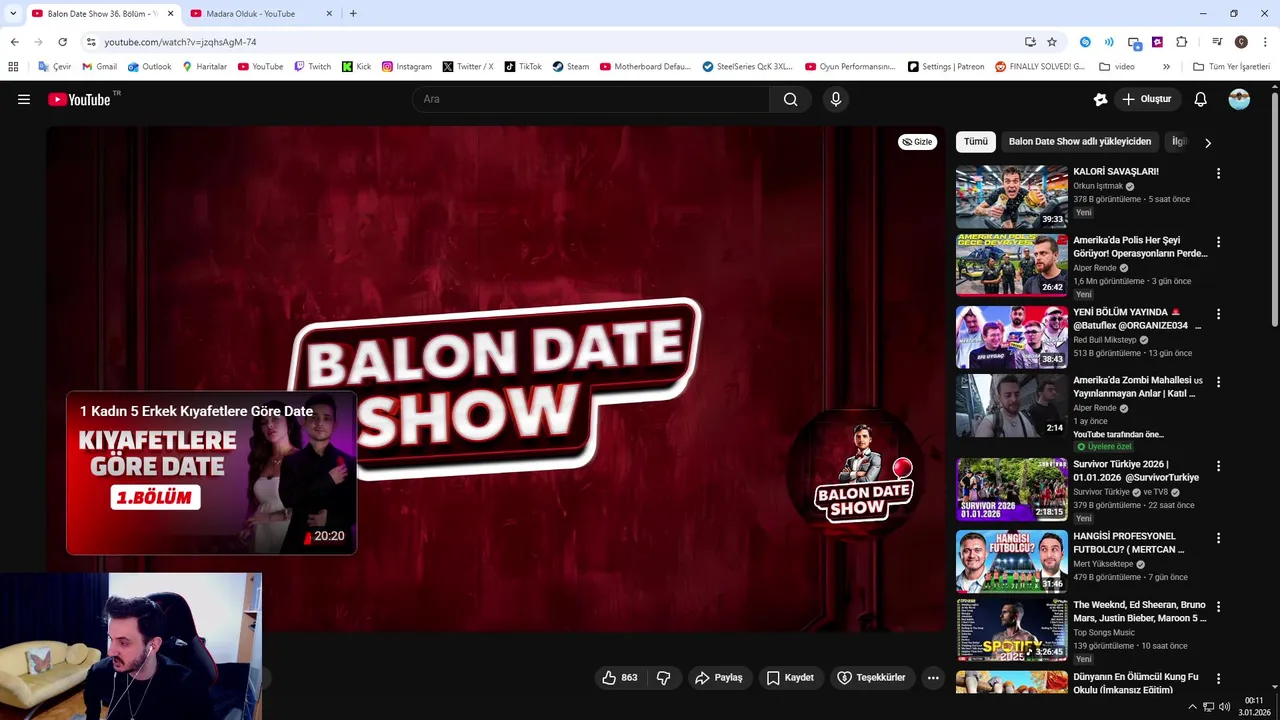The width and height of the screenshot is (1280, 720).
Task: Open options for KALORİ SAVAŞLARI! video
Action: point(1218,173)
